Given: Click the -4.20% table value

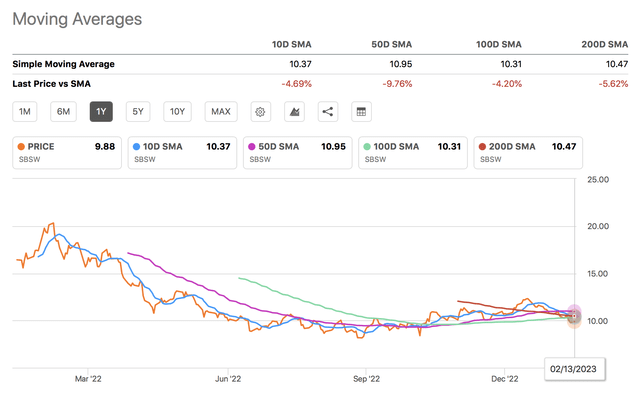Looking at the screenshot, I should 507,84.
